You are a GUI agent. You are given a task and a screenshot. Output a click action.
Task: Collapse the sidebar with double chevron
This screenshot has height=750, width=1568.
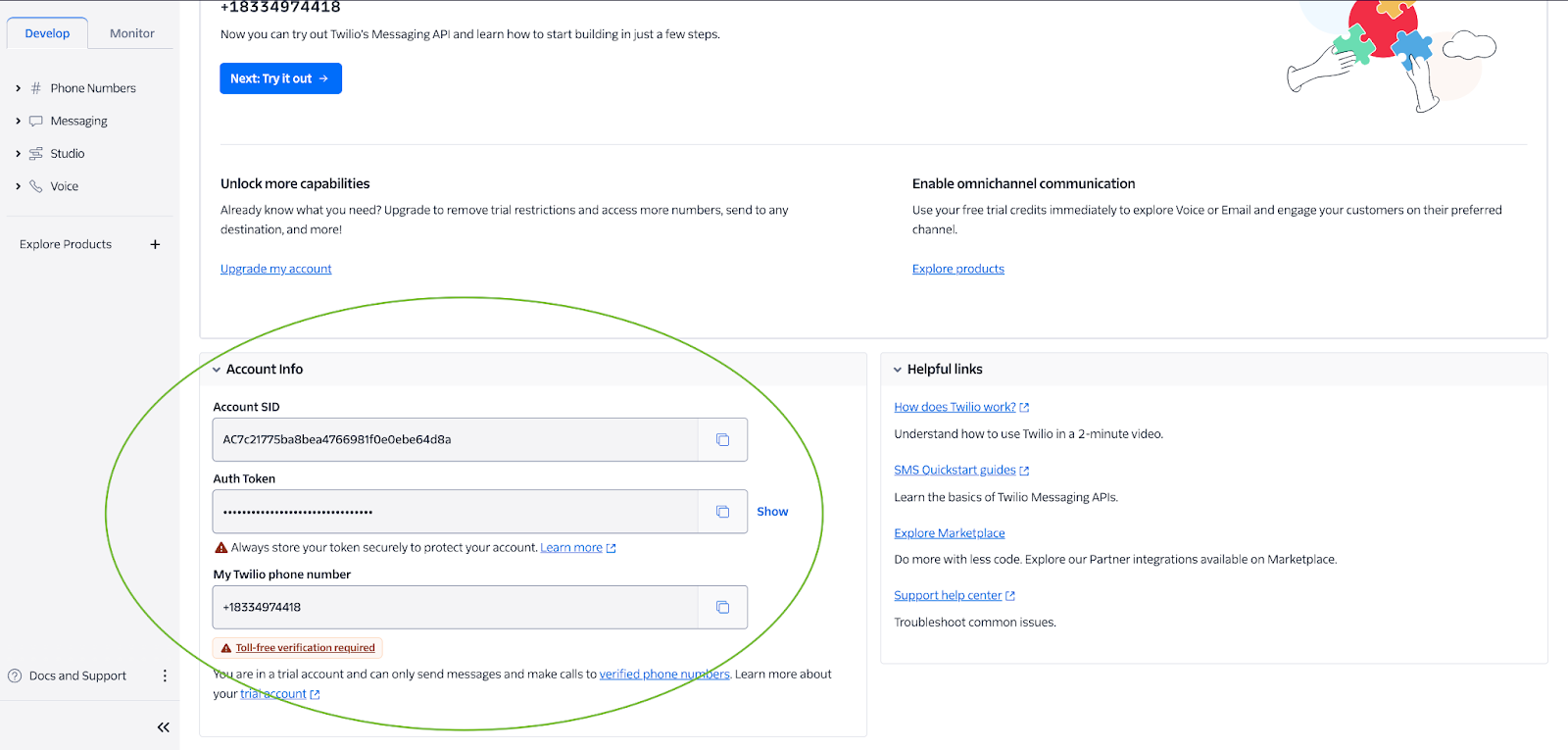tap(164, 727)
